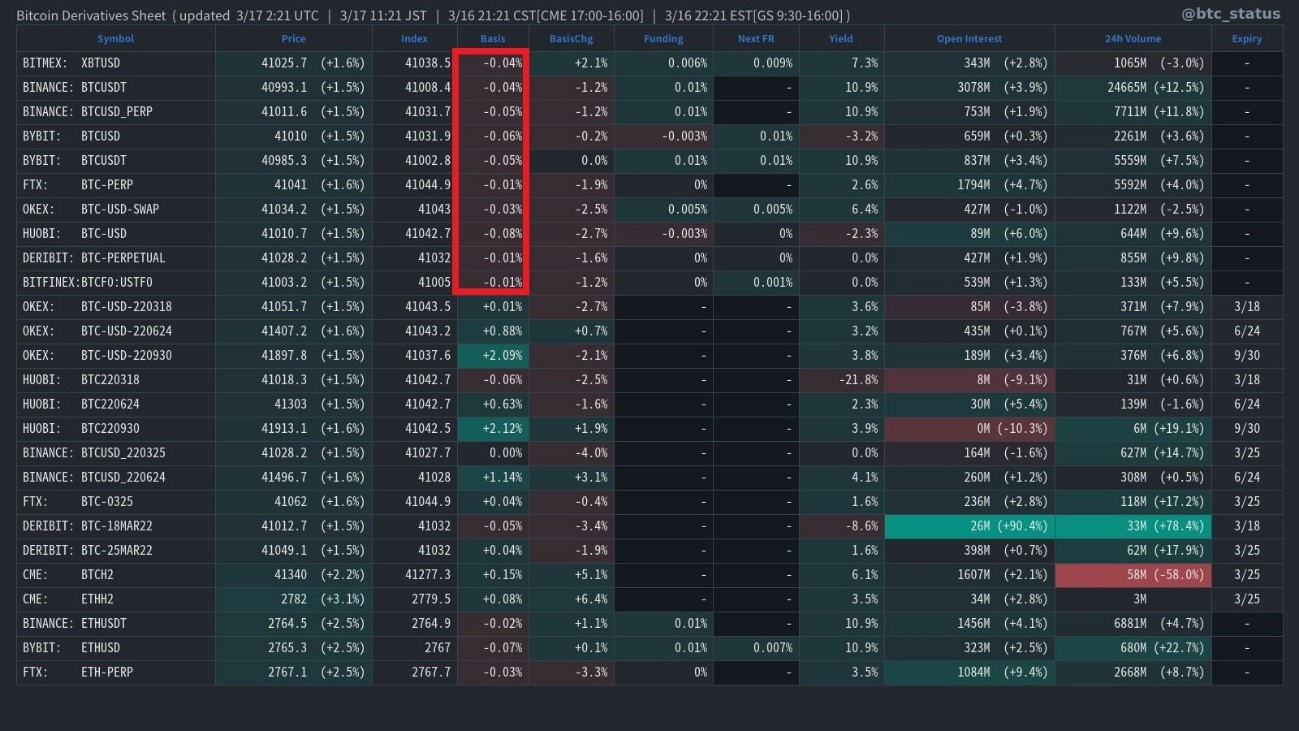Select the BITFINEX BTCF0:USTF0 symbol cell

[x=116, y=282]
